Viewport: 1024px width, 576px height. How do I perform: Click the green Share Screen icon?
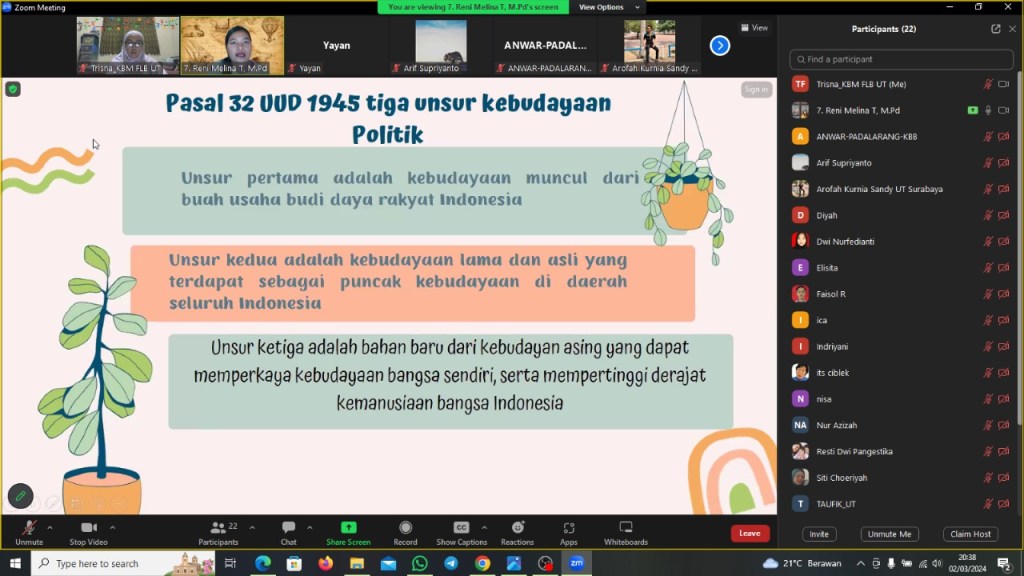[x=348, y=531]
